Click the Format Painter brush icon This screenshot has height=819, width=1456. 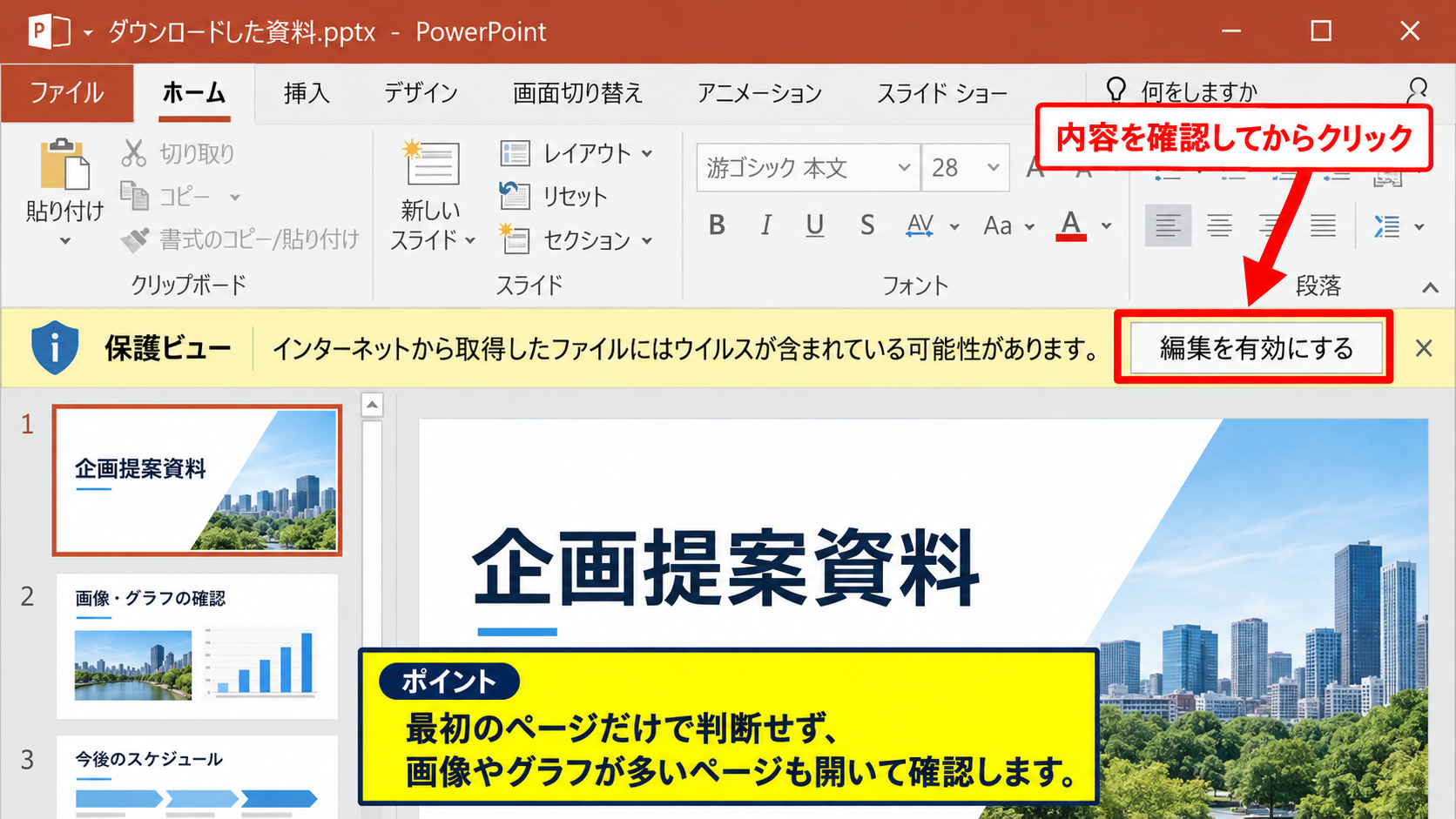(134, 239)
